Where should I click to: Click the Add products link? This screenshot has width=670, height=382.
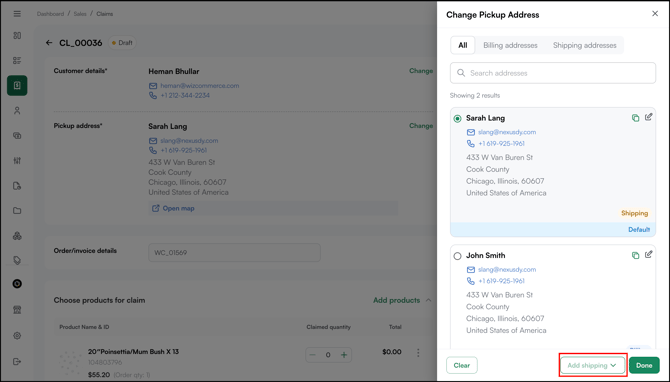[397, 300]
